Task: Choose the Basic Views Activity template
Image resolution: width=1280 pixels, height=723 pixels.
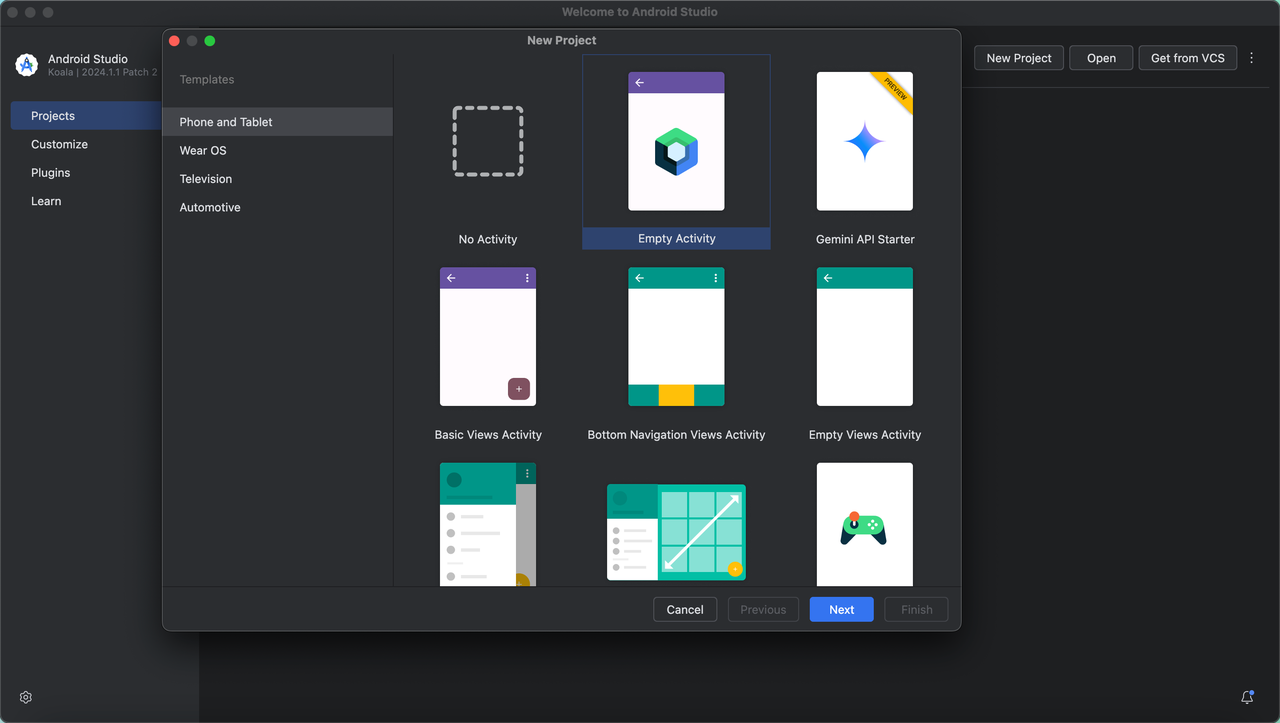Action: click(x=488, y=336)
